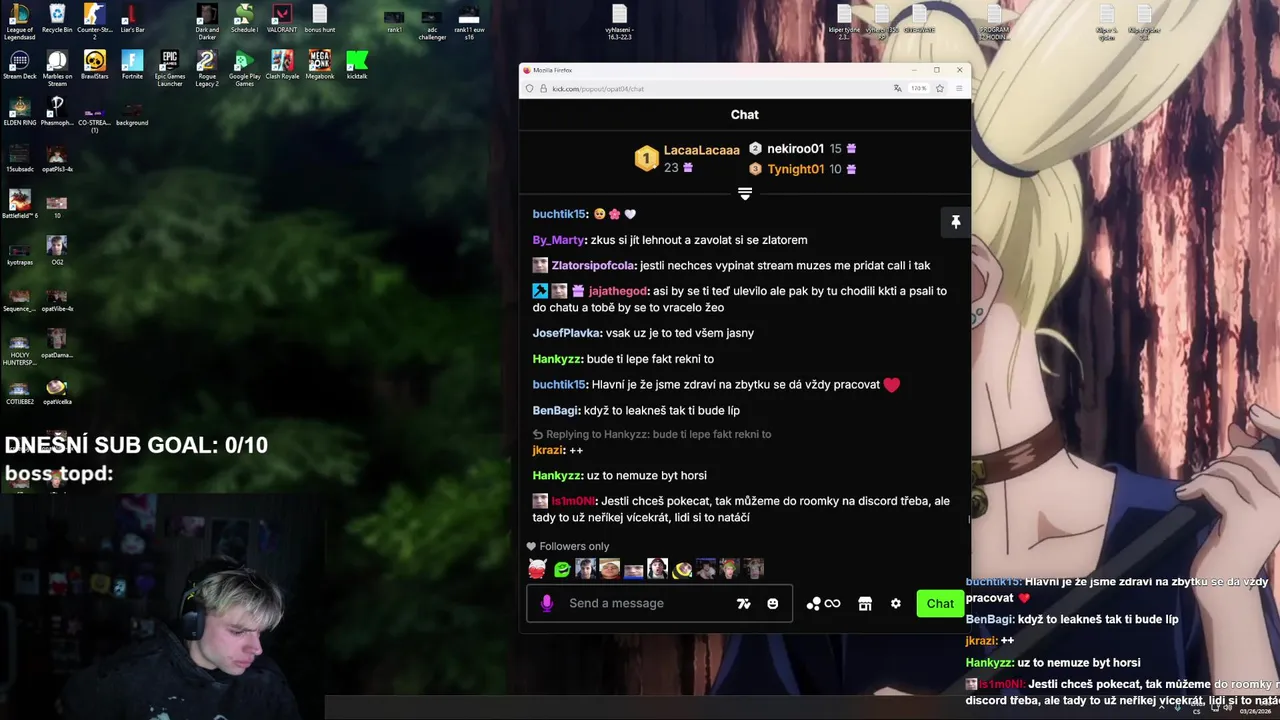Click the By_Marty username in chat
Image resolution: width=1280 pixels, height=720 pixels.
558,240
